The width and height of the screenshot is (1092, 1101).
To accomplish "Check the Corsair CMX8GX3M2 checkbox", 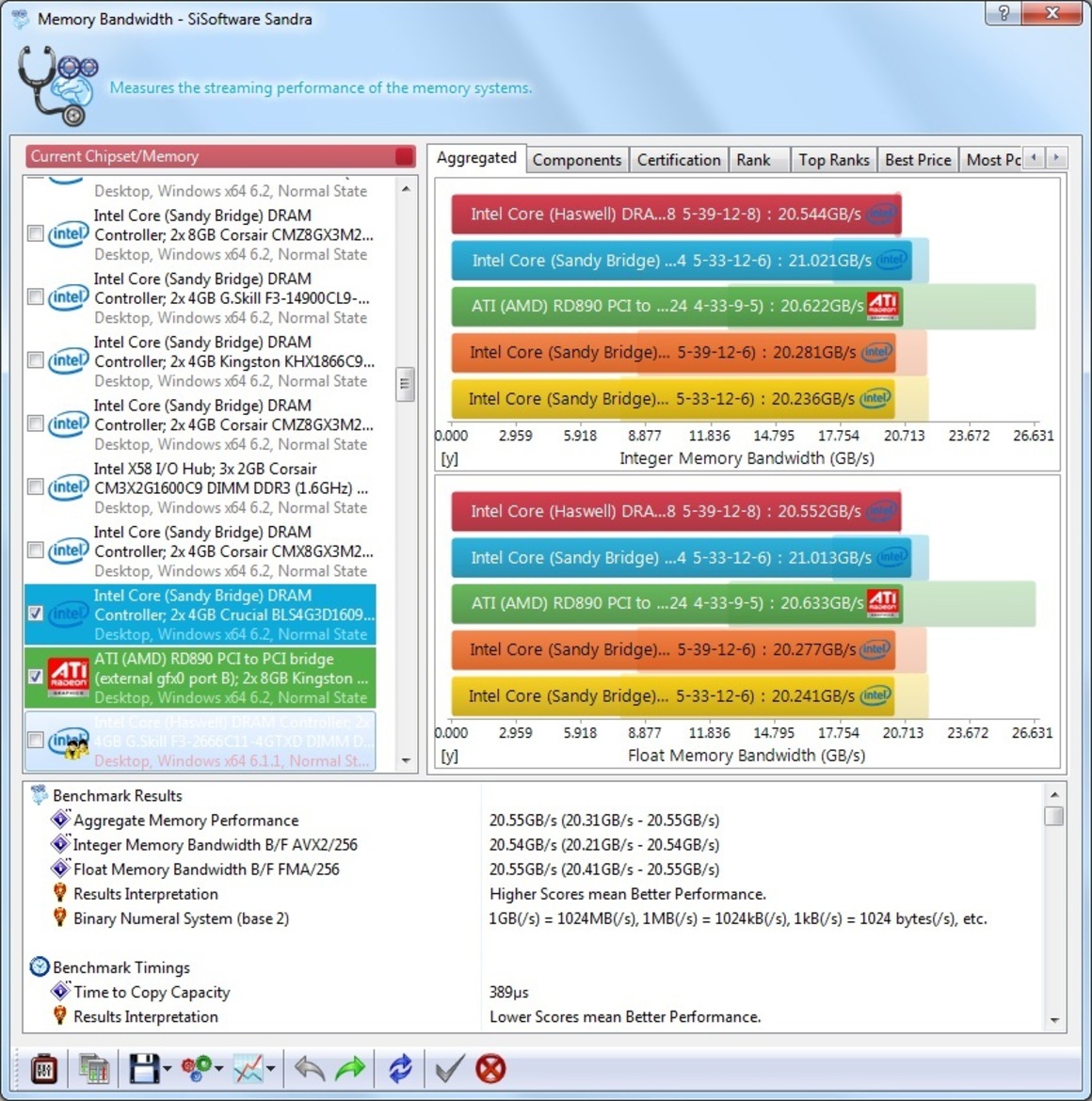I will [35, 550].
